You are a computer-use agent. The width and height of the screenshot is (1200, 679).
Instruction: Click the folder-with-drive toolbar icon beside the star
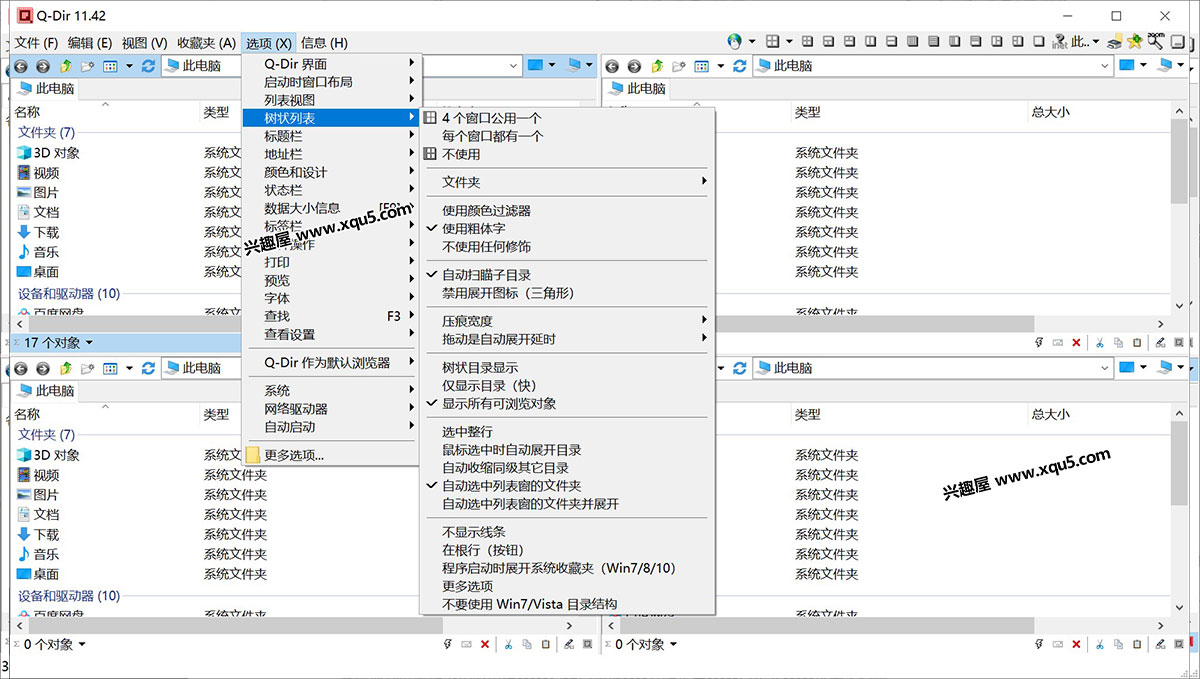[x=1115, y=42]
